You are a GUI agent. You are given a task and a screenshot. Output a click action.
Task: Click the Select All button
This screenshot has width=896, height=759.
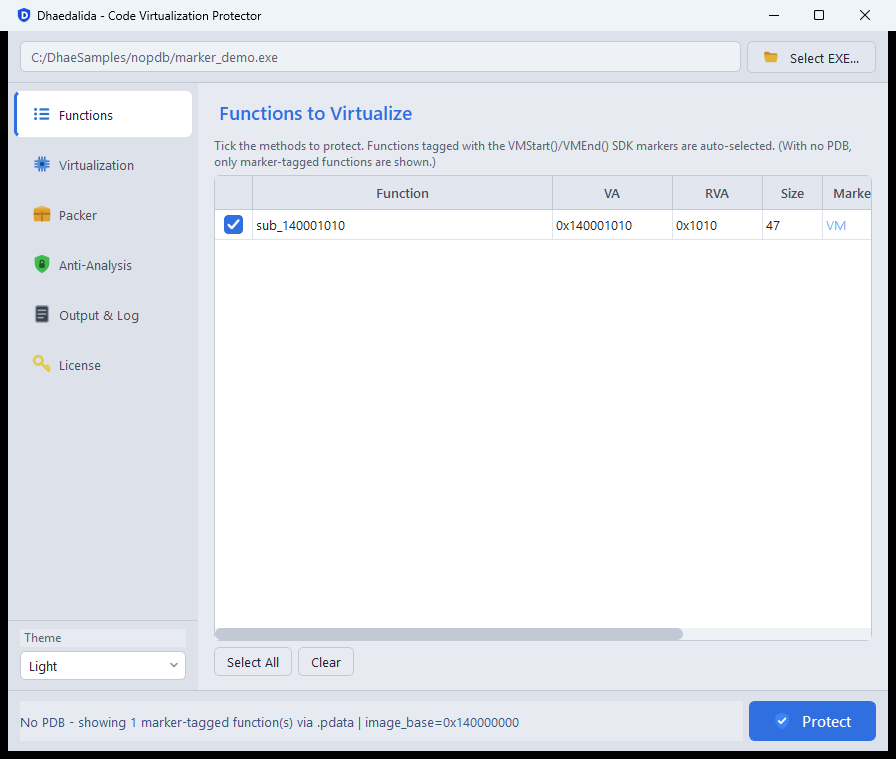(x=253, y=662)
